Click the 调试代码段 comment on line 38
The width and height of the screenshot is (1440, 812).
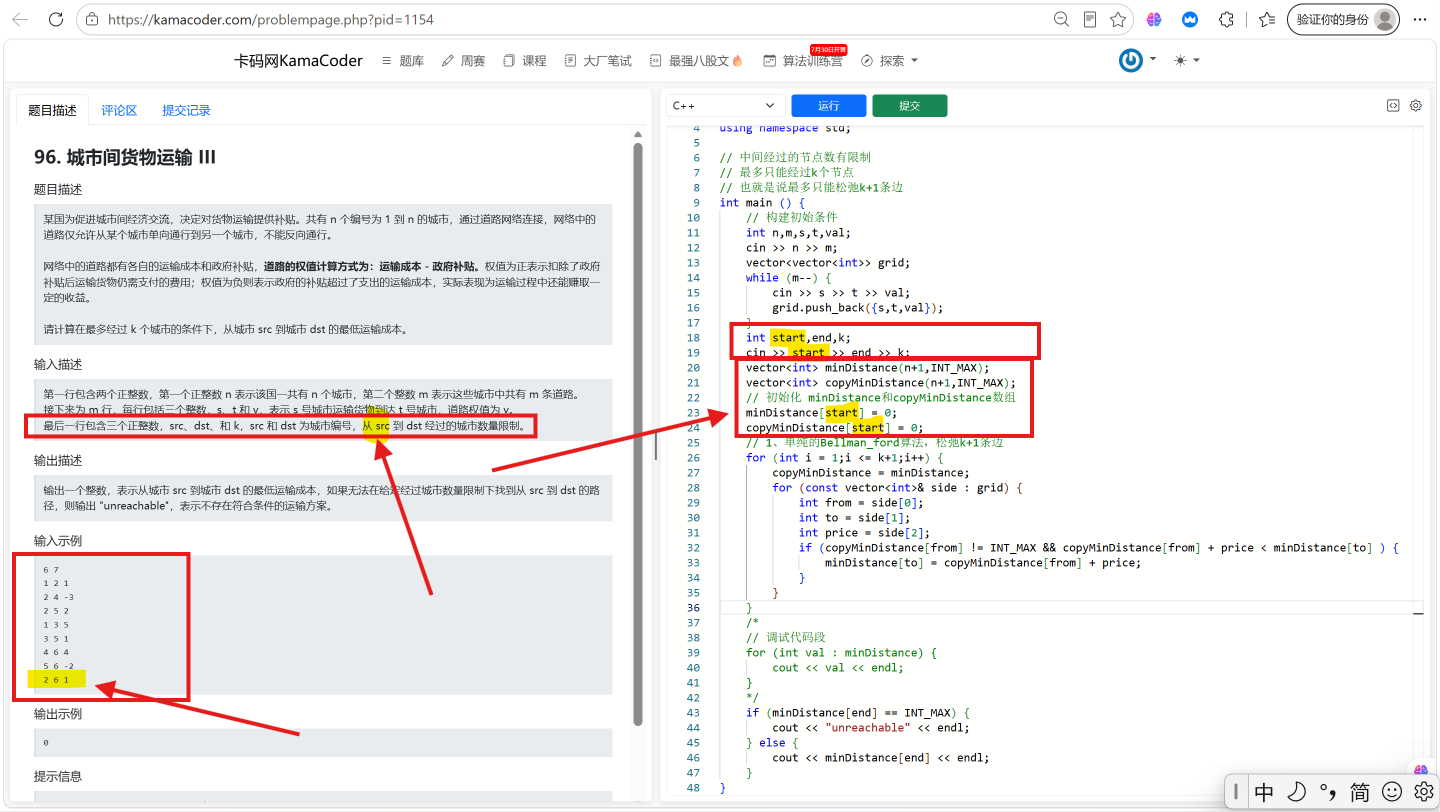coord(786,638)
